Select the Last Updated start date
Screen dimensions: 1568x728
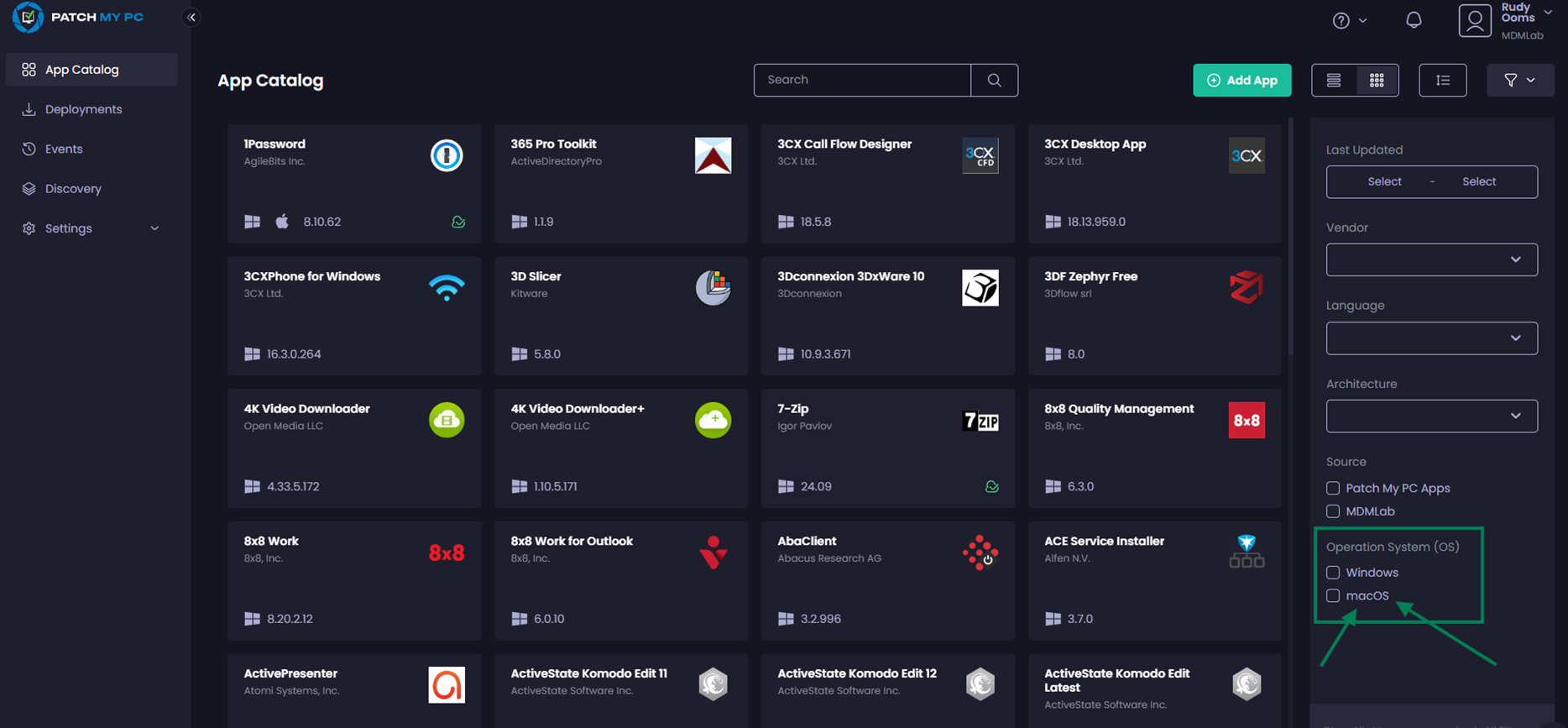tap(1384, 181)
